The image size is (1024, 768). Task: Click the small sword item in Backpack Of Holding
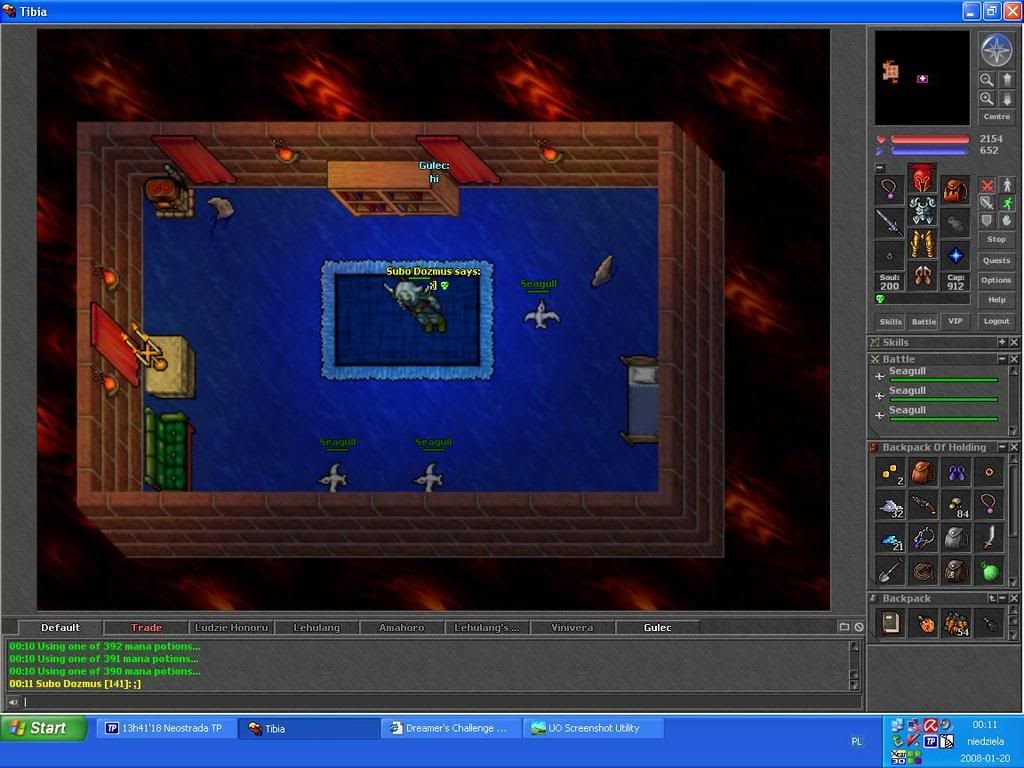click(989, 538)
